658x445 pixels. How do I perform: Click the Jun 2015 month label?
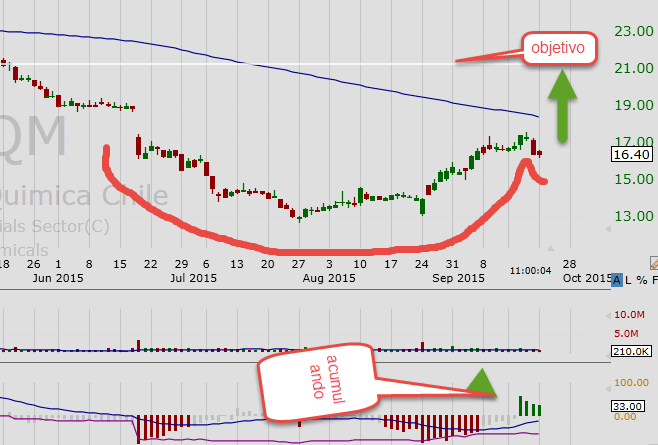(58, 278)
